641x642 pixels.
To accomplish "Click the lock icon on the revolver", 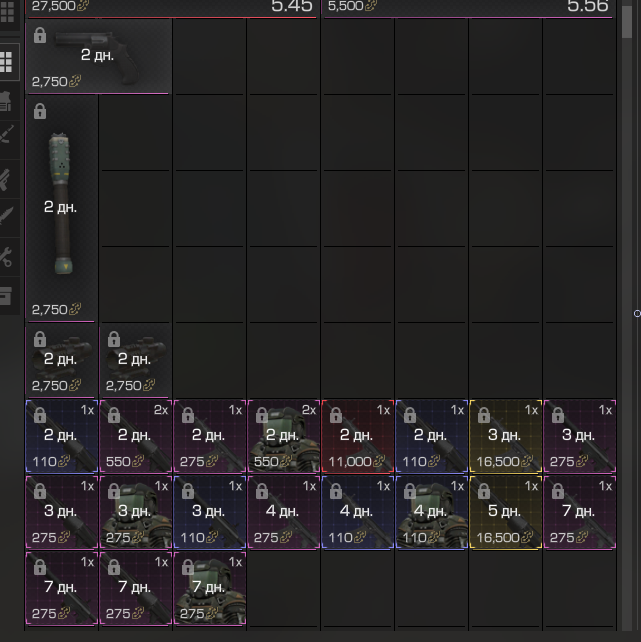I will [x=40, y=35].
